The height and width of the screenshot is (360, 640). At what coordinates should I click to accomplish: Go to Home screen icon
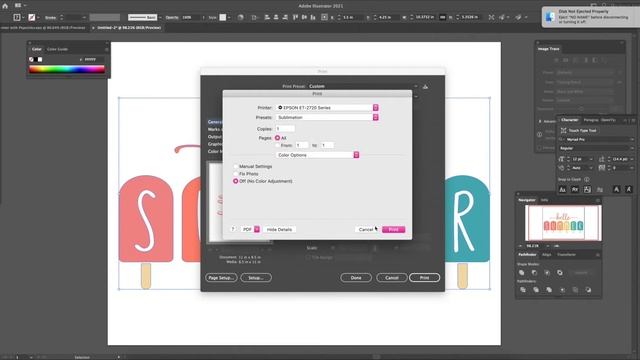pyautogui.click(x=5, y=6)
